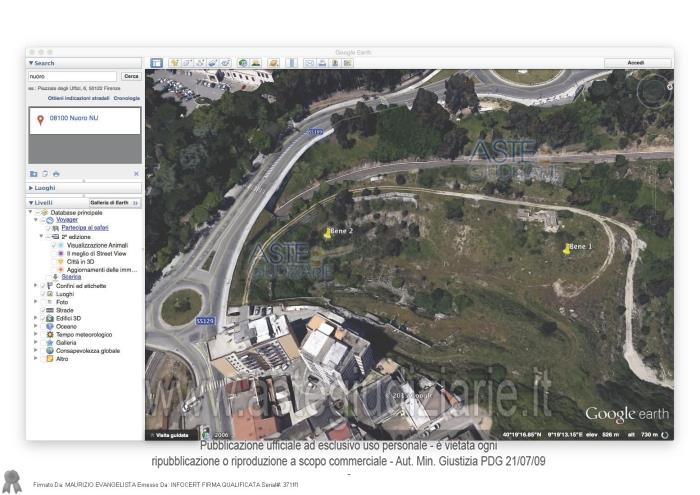
Task: Select the Bene 1 yellow placemark pin
Action: (x=567, y=250)
